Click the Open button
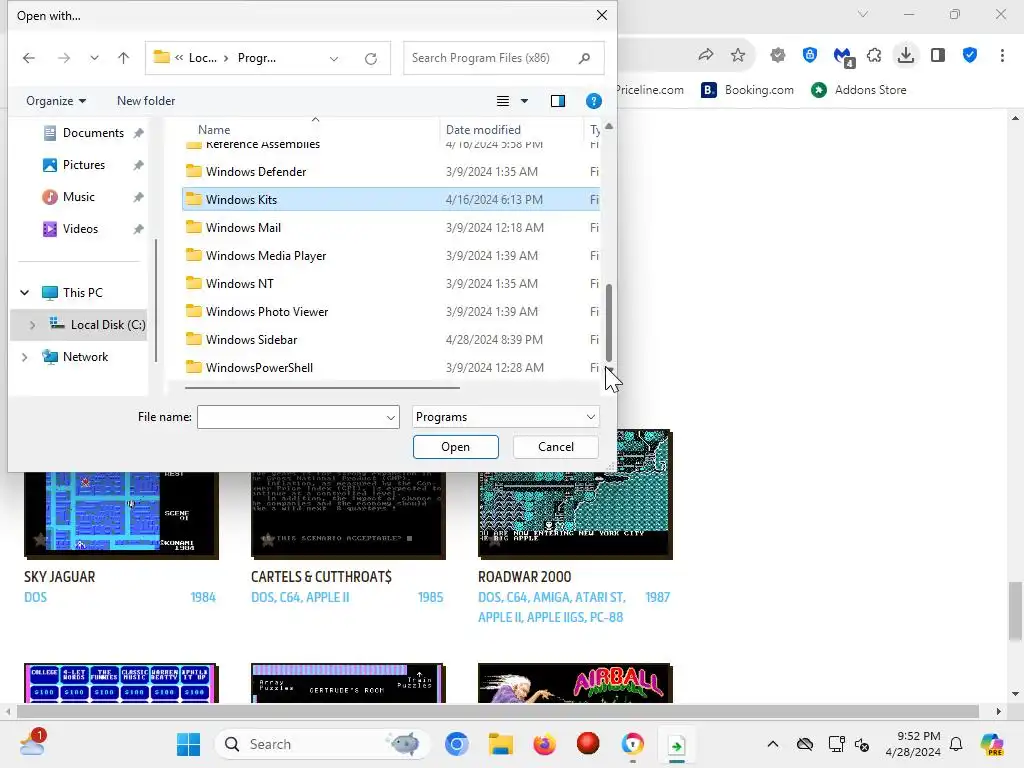 point(455,447)
